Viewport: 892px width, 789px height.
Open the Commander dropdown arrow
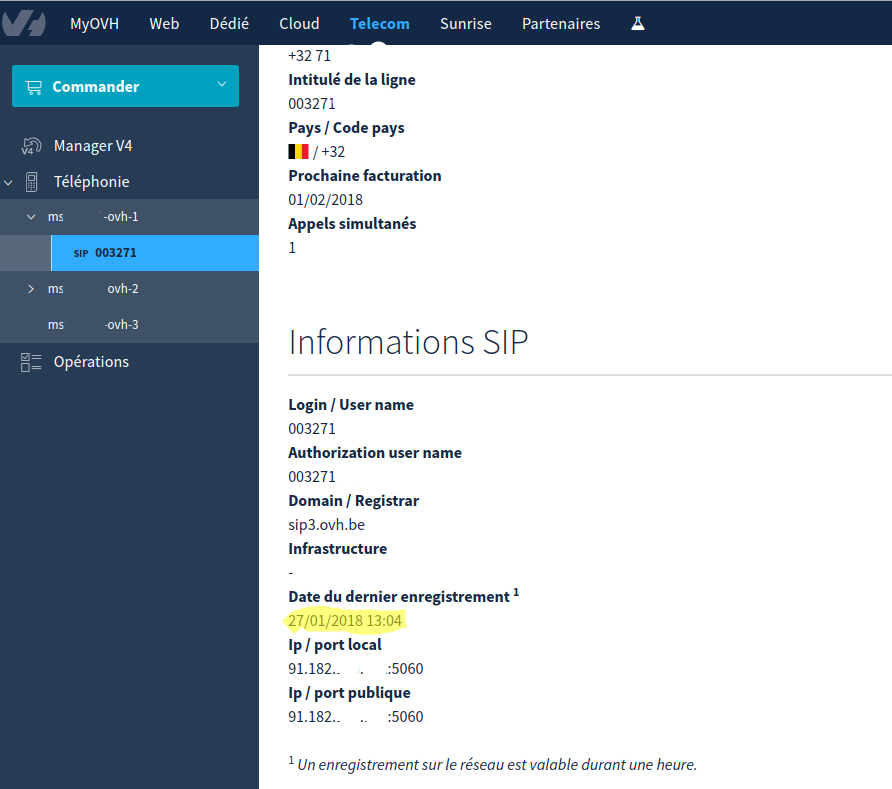click(221, 85)
